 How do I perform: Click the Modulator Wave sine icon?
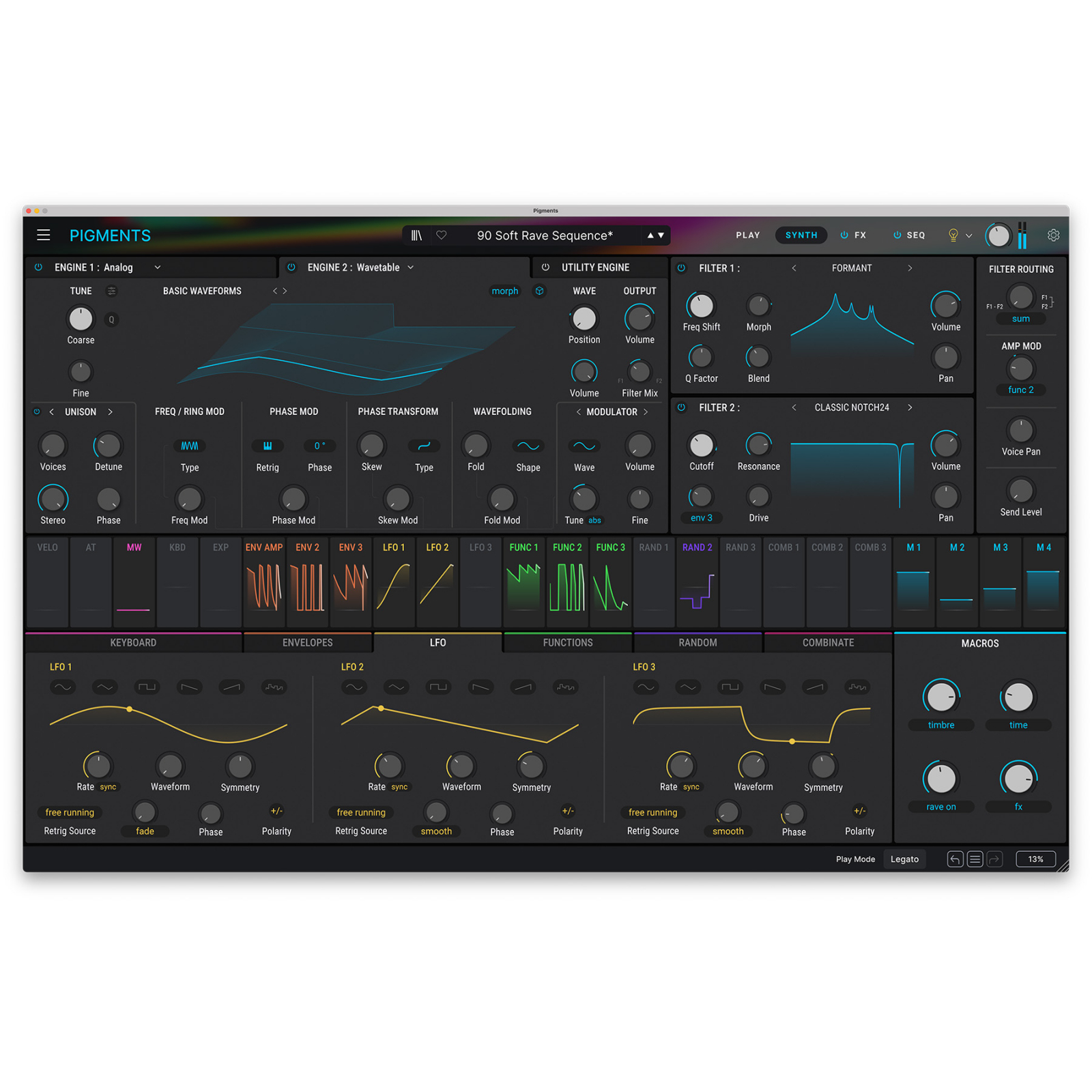[584, 446]
